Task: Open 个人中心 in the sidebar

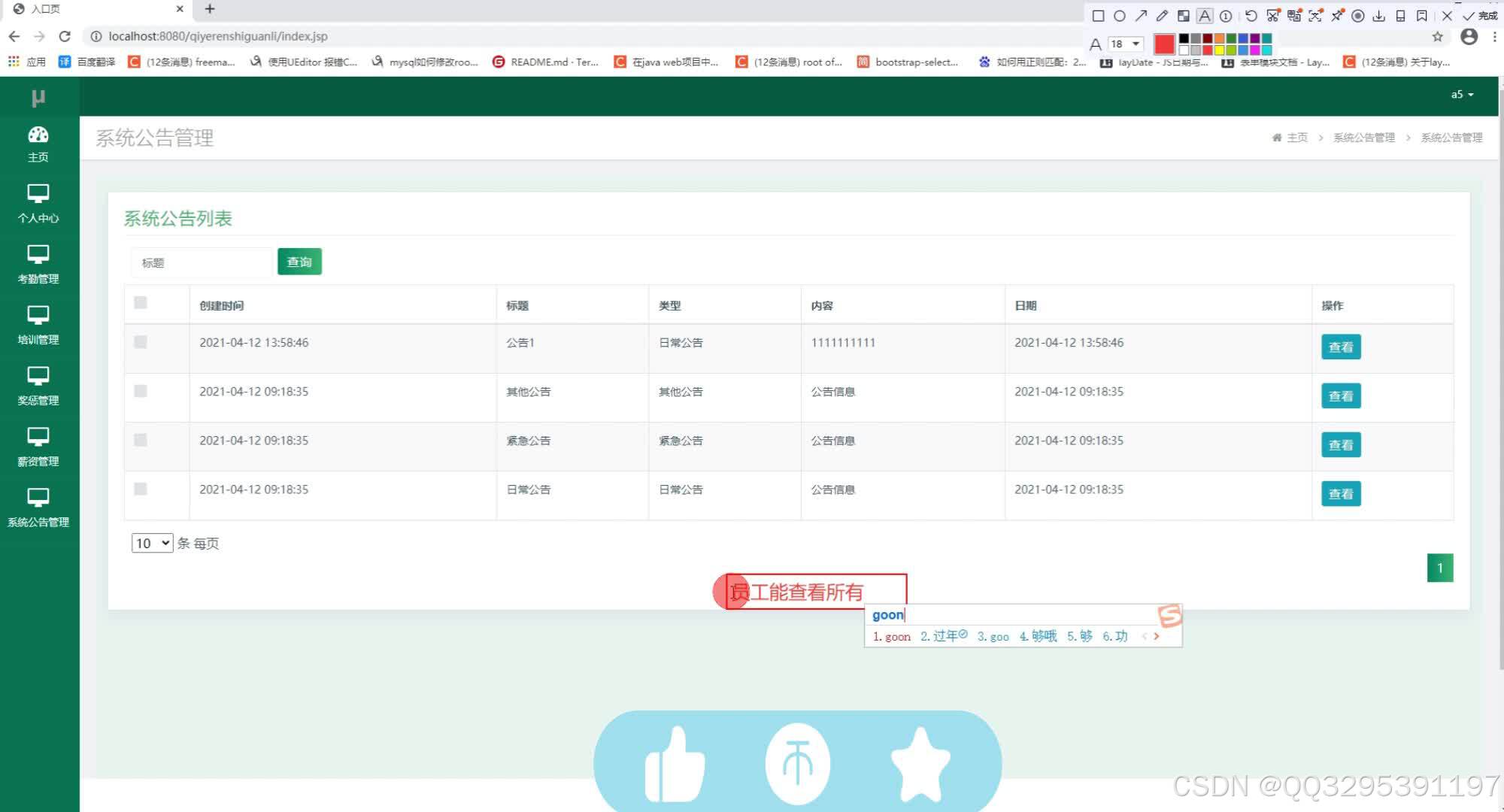Action: point(38,204)
